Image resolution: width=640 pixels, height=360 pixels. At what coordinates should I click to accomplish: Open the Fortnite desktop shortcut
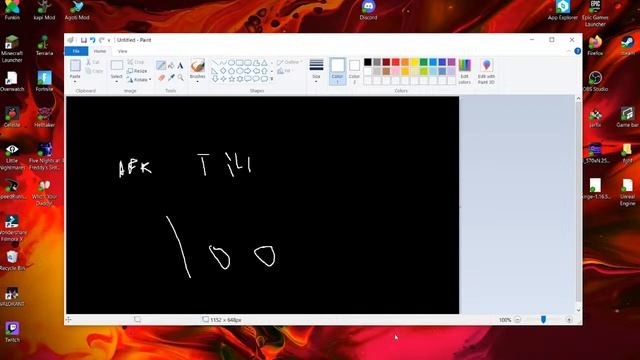44,81
